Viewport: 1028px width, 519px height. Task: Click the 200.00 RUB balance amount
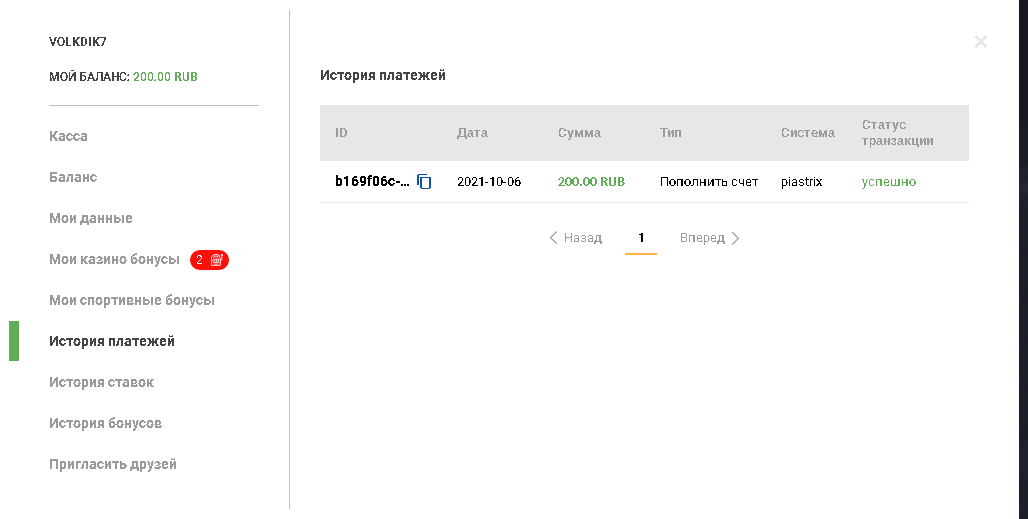165,76
